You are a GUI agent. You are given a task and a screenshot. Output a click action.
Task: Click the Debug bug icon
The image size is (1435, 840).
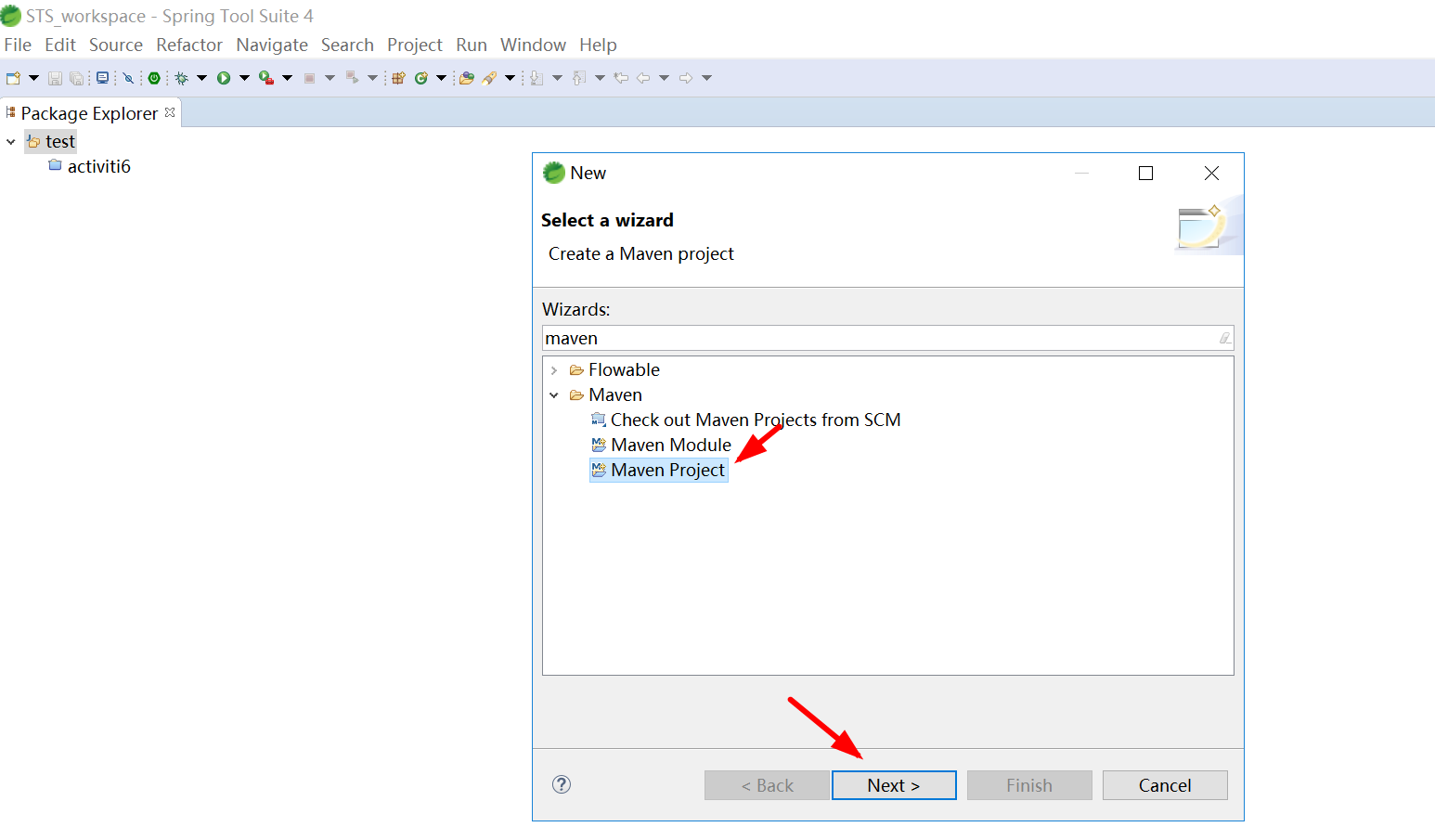181,78
